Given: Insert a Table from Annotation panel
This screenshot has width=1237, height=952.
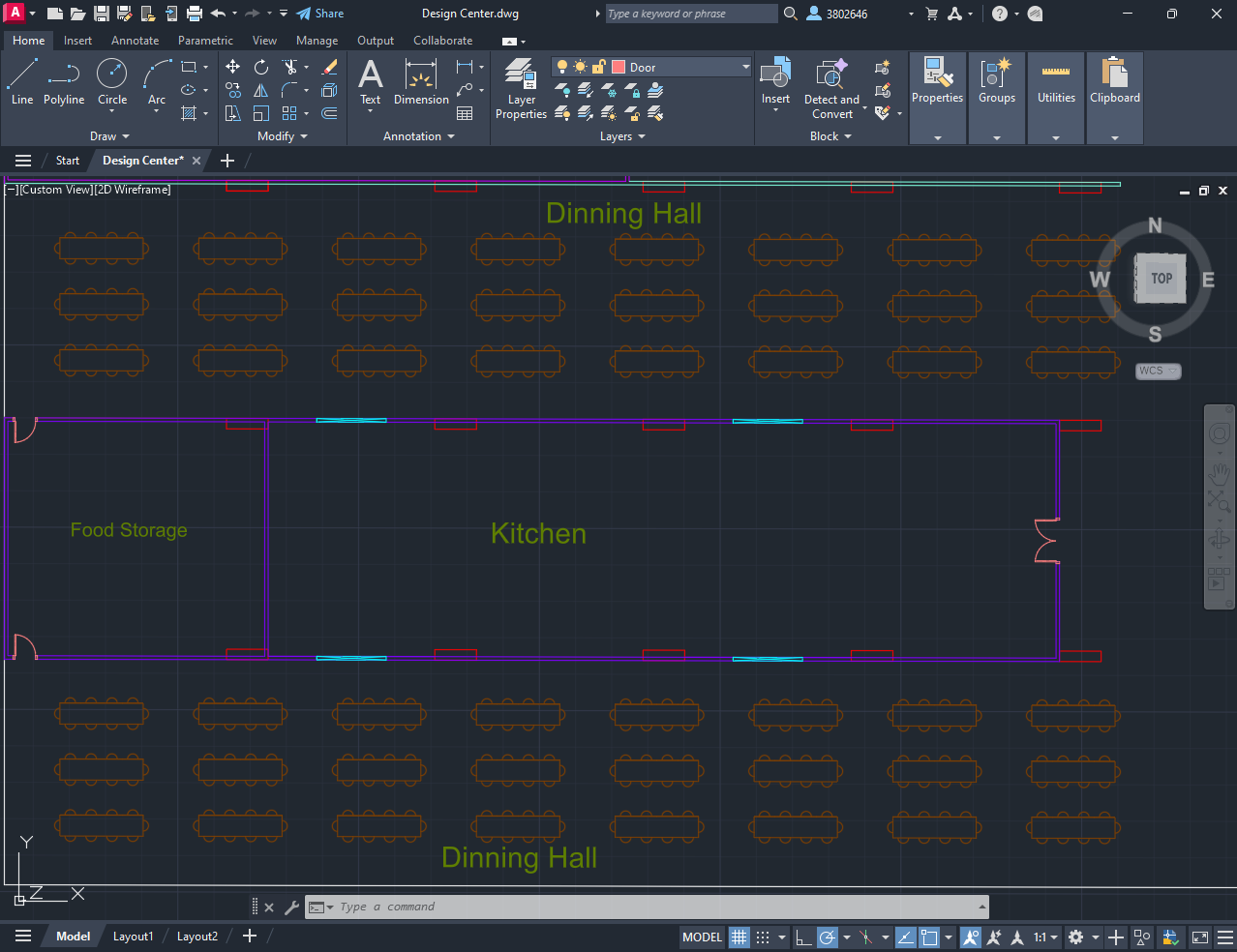Looking at the screenshot, I should [x=465, y=113].
